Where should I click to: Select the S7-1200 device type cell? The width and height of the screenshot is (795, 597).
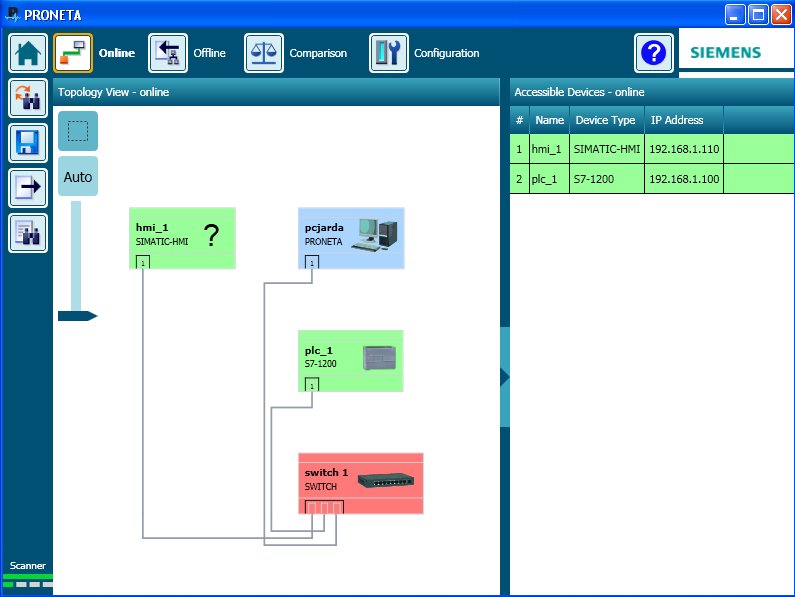[607, 179]
